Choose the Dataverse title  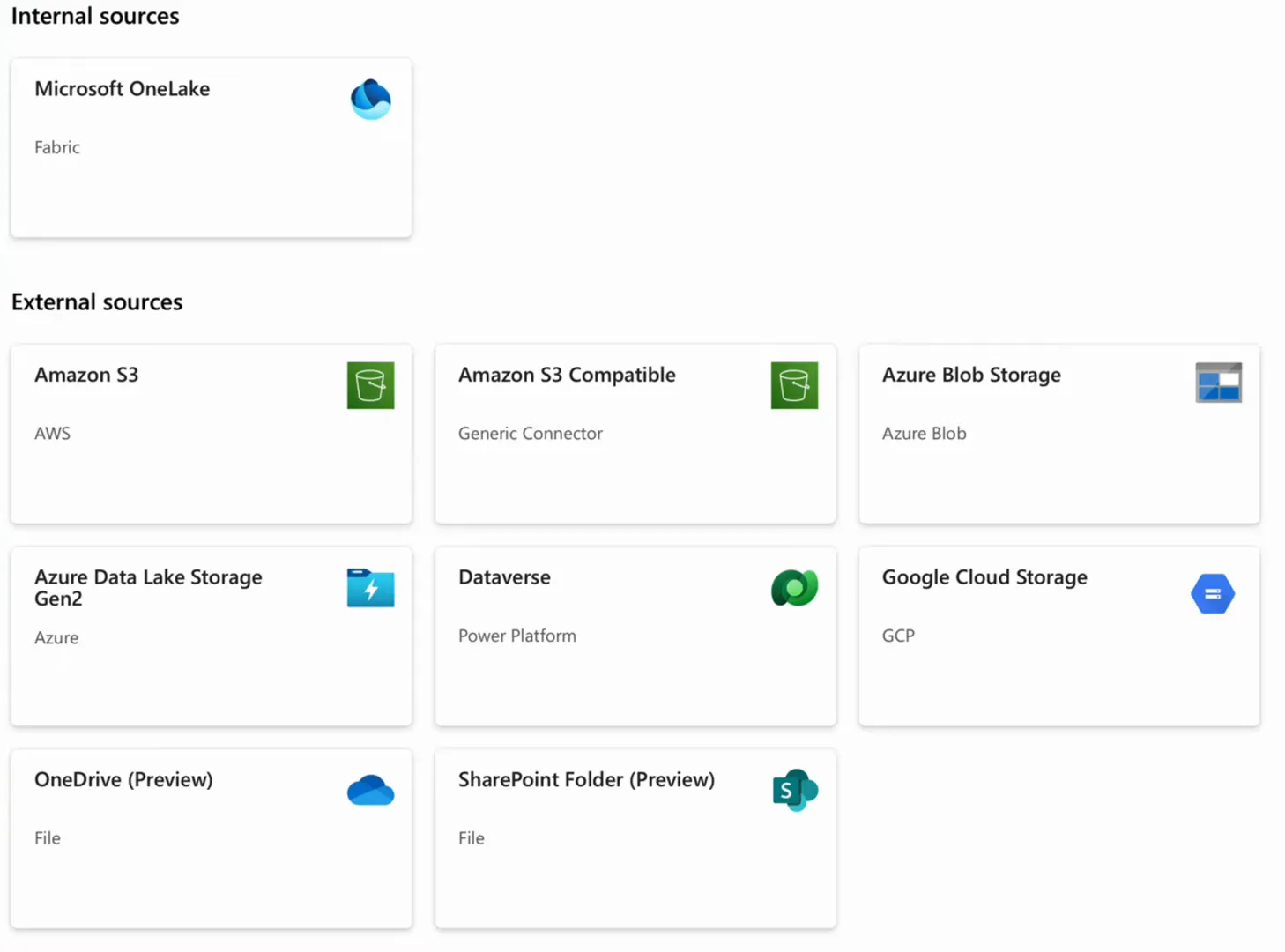point(504,577)
